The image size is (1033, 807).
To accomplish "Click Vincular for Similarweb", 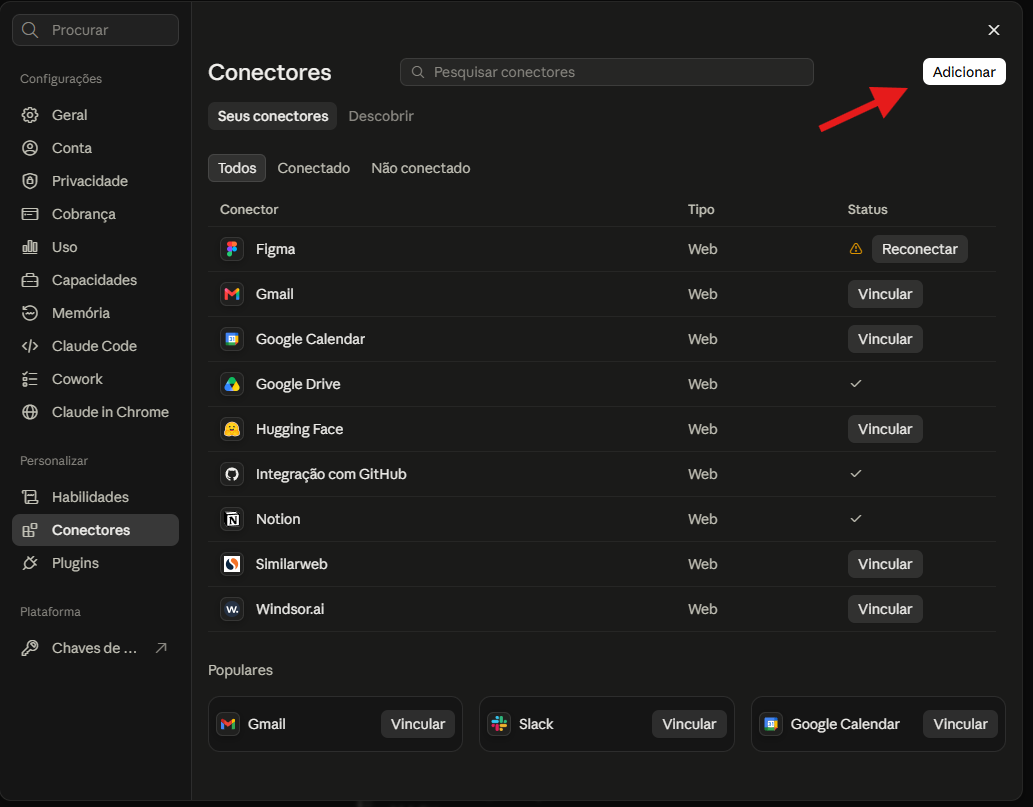I will pos(885,564).
